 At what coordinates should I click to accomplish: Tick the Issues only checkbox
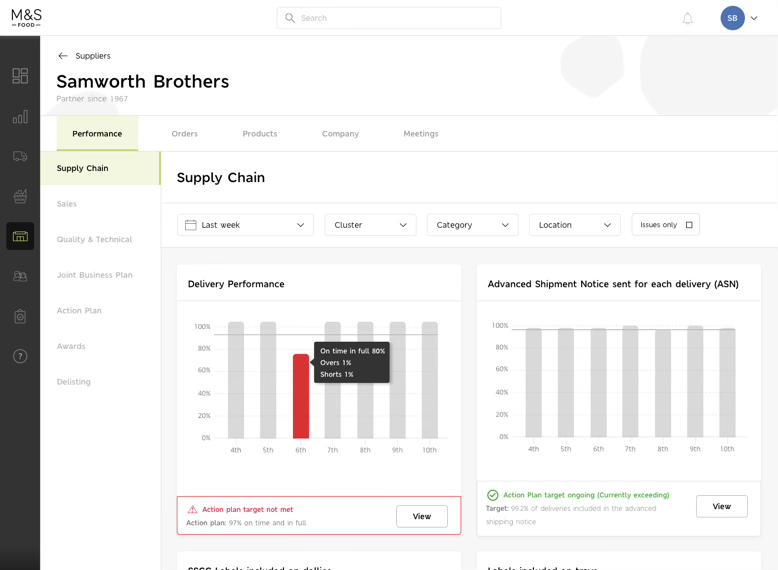pos(689,225)
